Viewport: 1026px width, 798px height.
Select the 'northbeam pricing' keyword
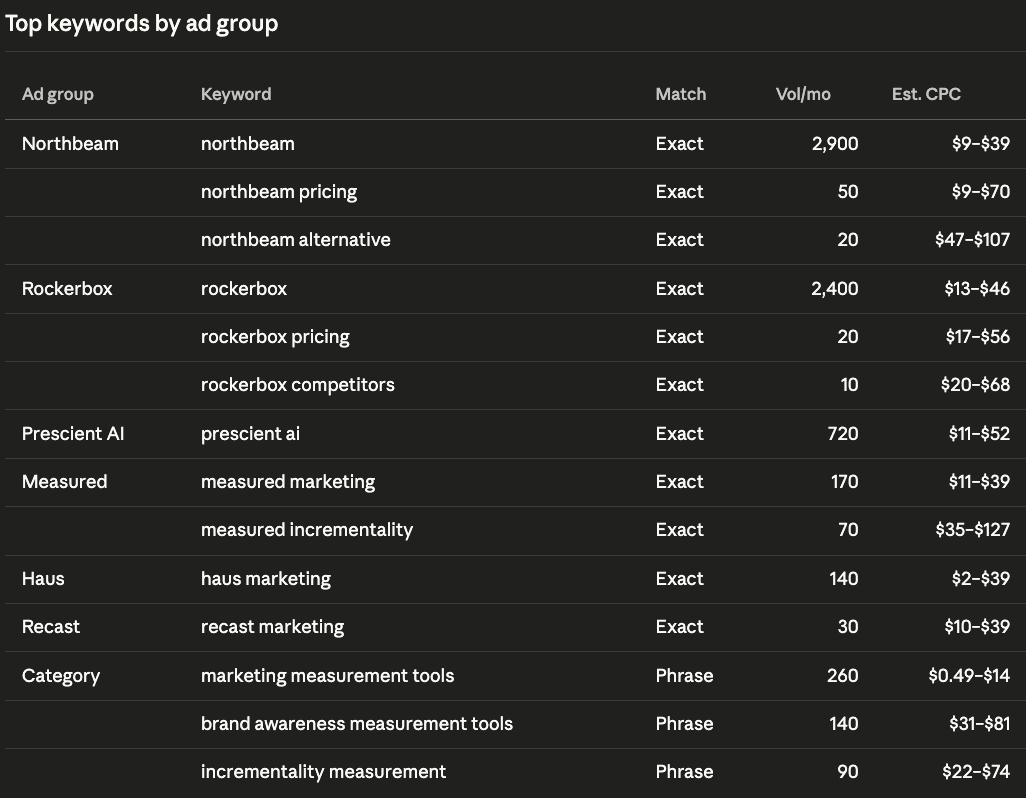coord(279,192)
